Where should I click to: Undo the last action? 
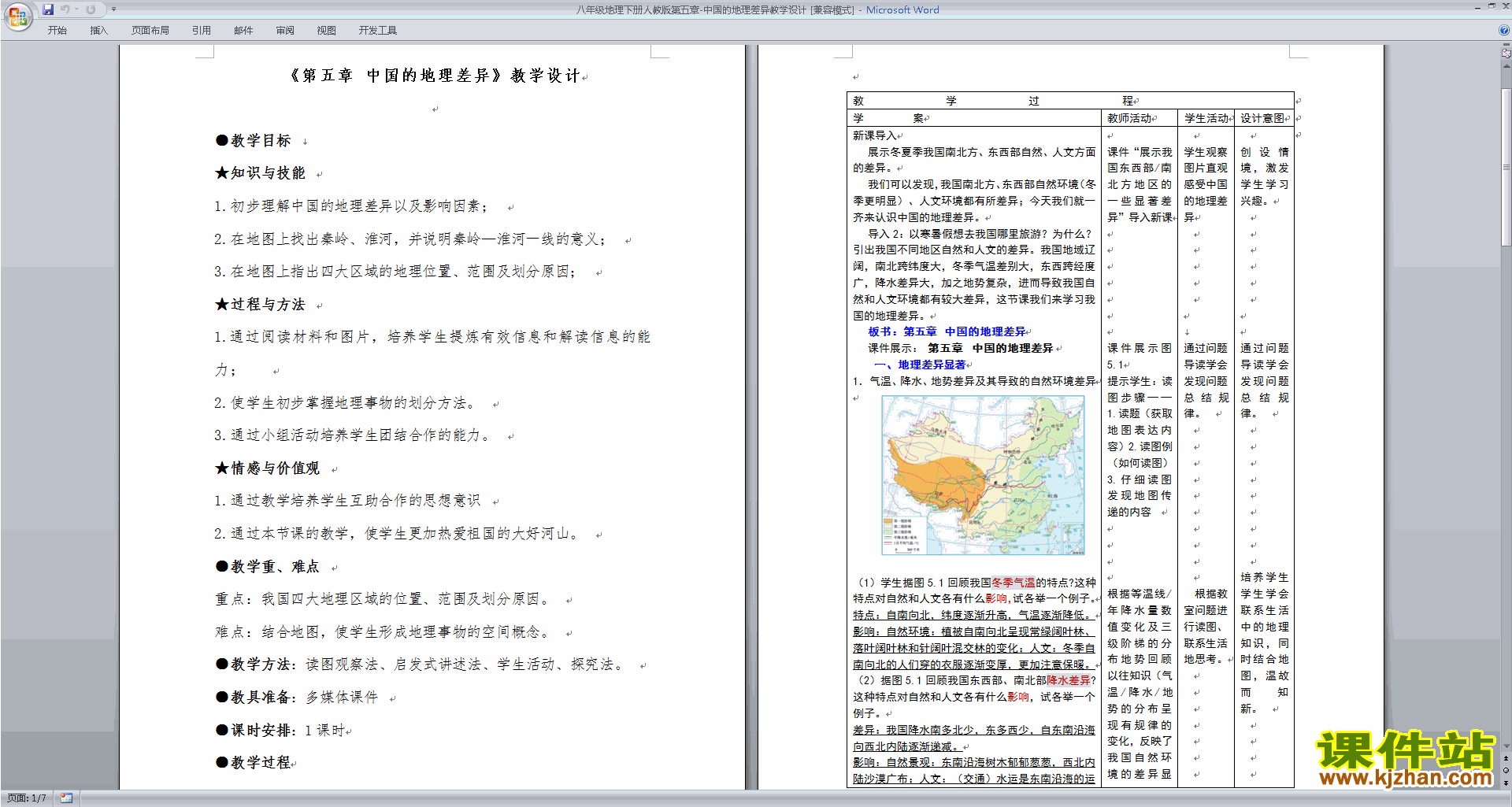point(65,9)
